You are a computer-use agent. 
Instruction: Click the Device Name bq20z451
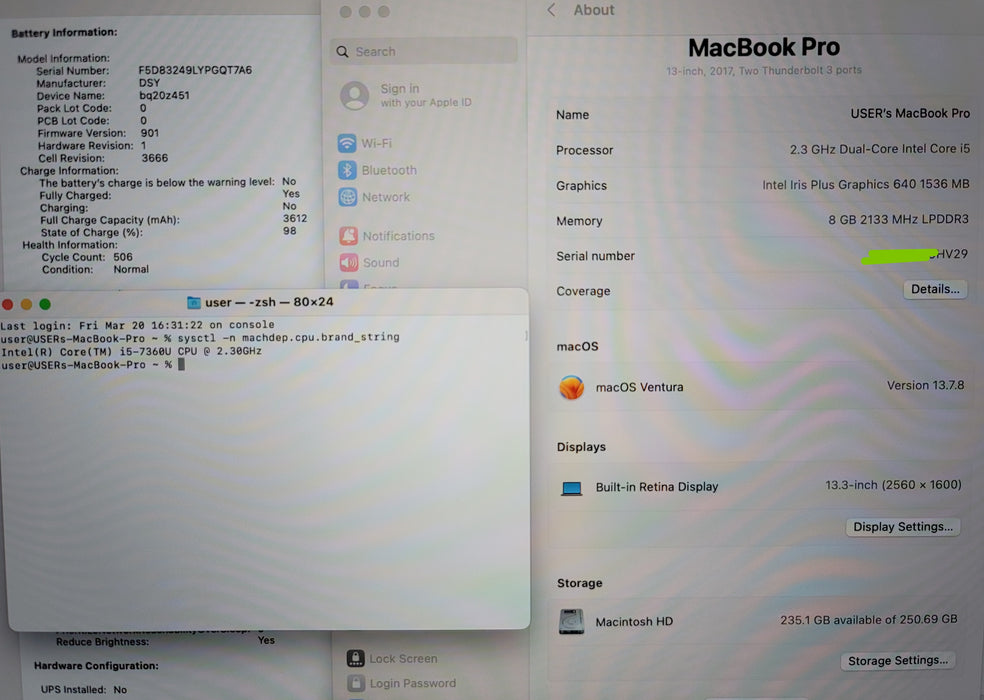164,95
